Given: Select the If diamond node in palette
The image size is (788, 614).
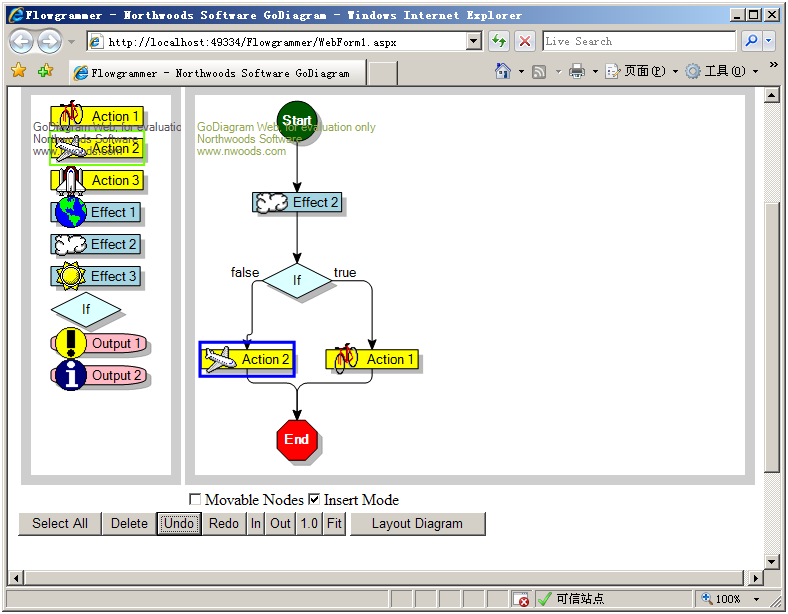Looking at the screenshot, I should tap(86, 309).
